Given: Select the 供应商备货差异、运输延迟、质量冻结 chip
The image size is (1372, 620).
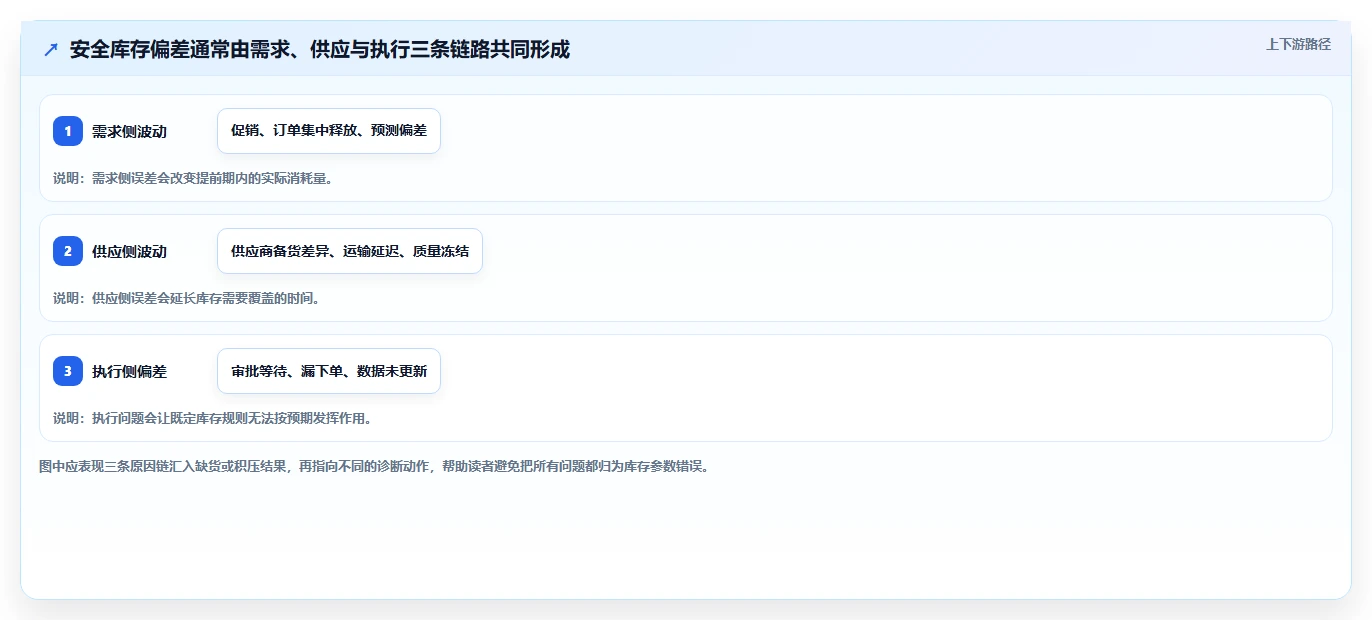Looking at the screenshot, I should coord(350,251).
